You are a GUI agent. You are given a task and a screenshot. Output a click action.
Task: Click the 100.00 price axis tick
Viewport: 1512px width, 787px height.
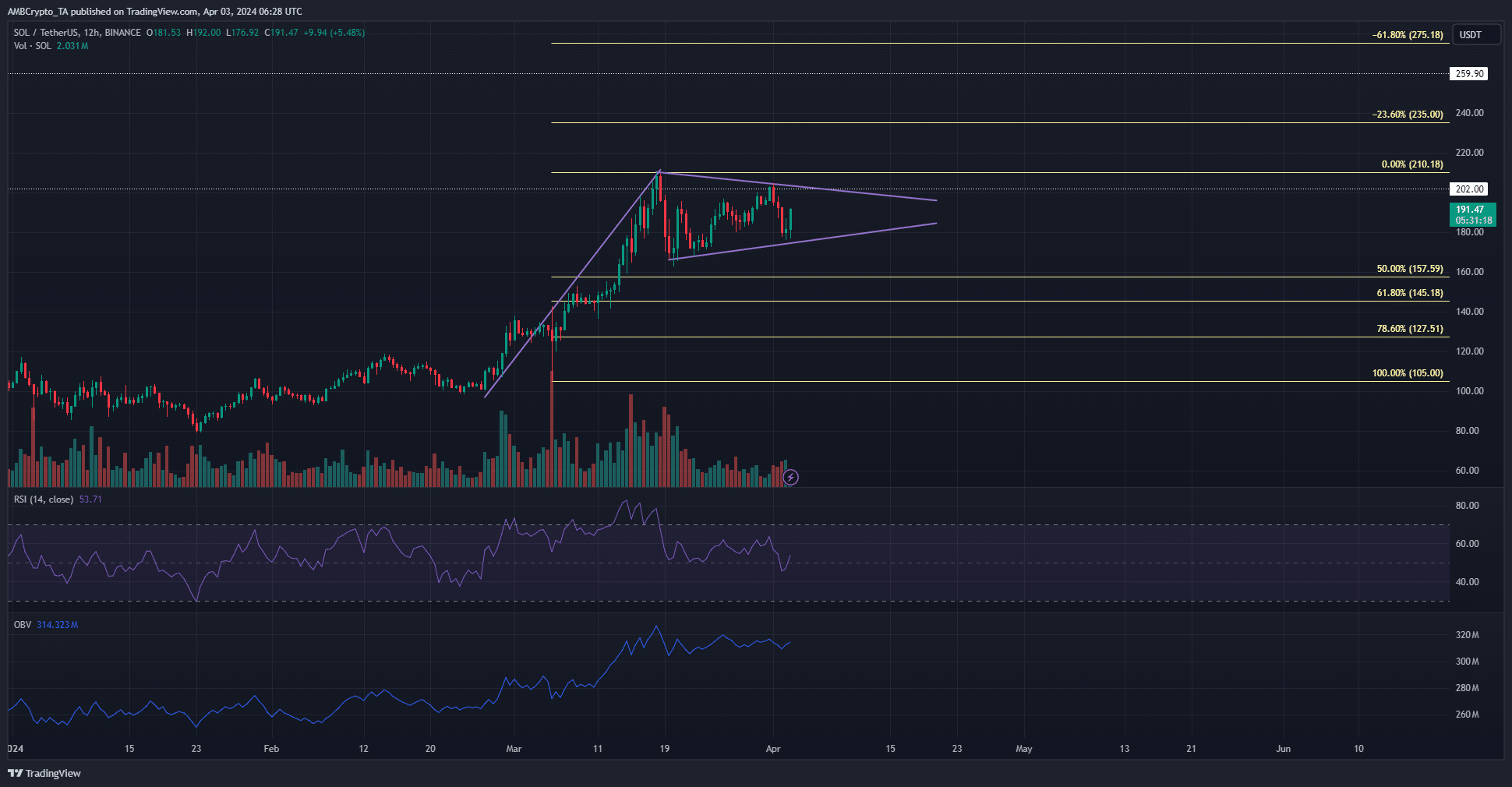pos(1469,391)
